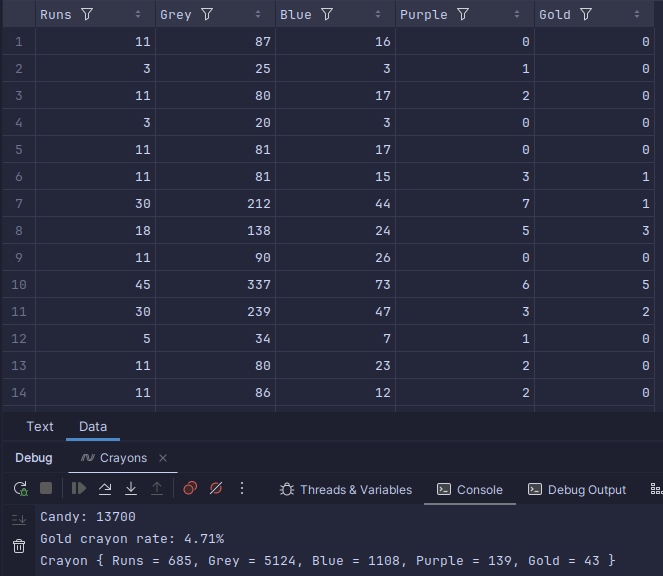
Task: Select Runs cell with value 45
Action: [x=96, y=285]
